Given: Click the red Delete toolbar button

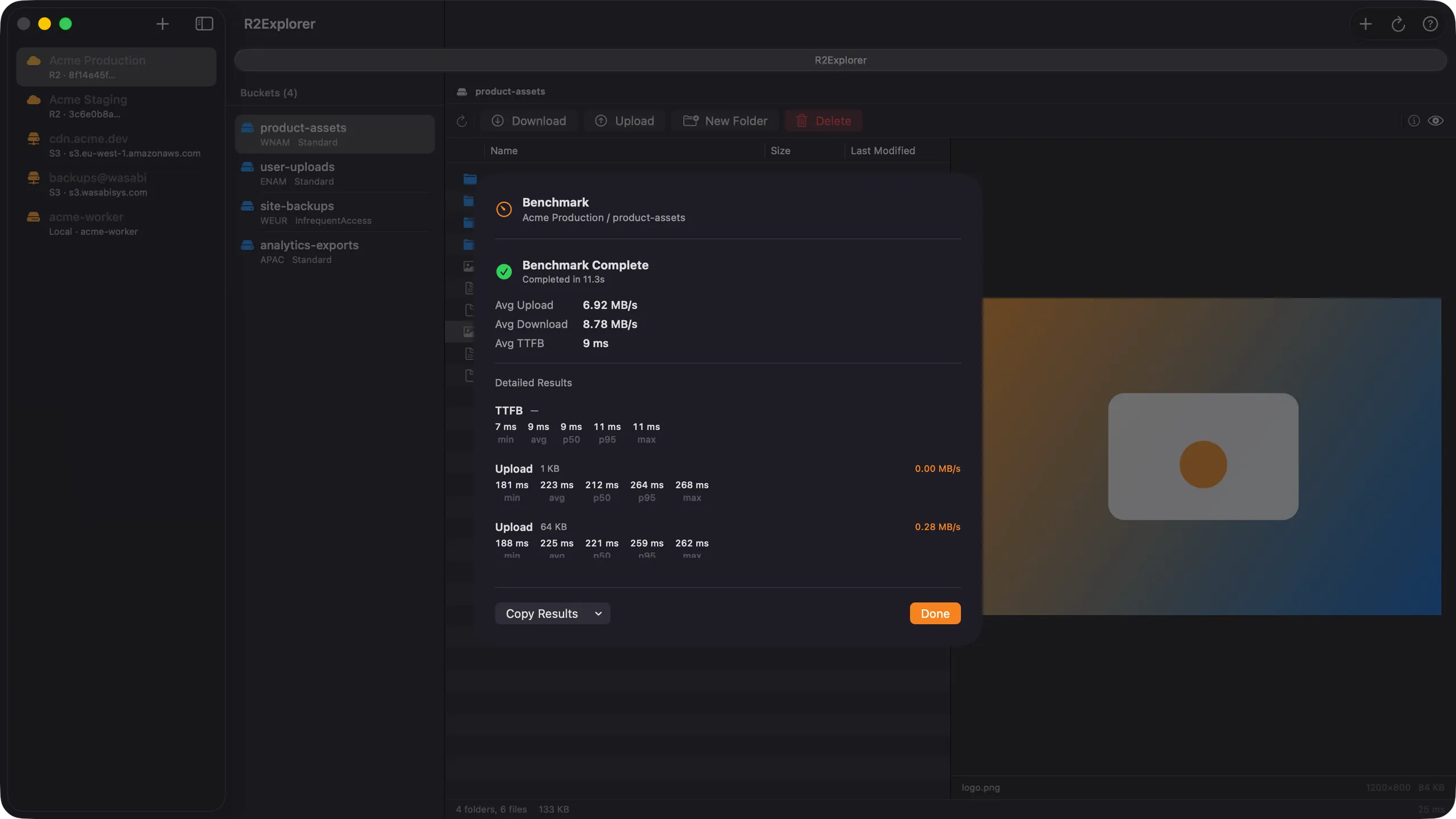Looking at the screenshot, I should pos(824,121).
